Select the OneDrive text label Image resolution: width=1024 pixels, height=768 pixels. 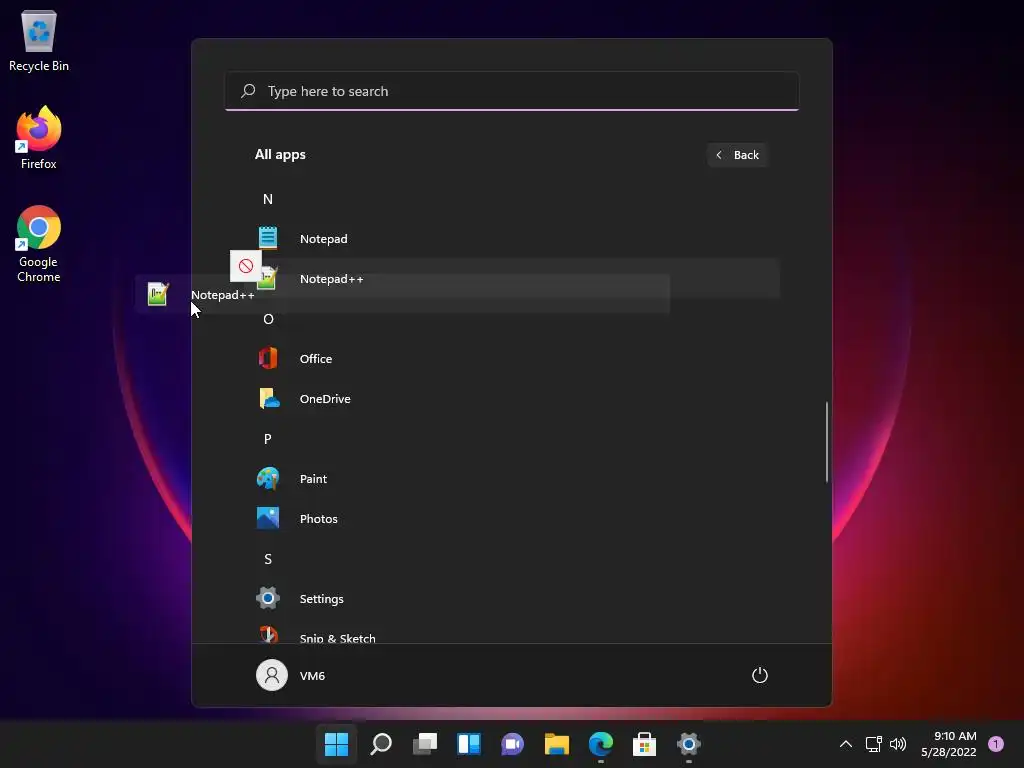[325, 398]
